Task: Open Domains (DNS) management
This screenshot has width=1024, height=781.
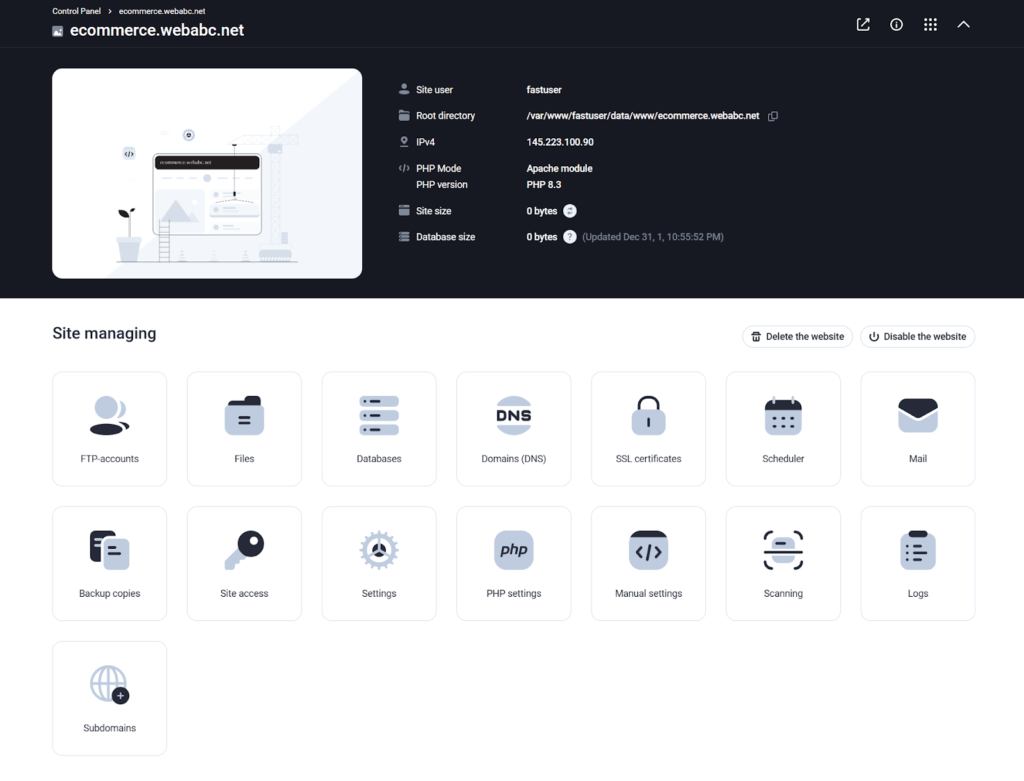Action: pos(513,429)
